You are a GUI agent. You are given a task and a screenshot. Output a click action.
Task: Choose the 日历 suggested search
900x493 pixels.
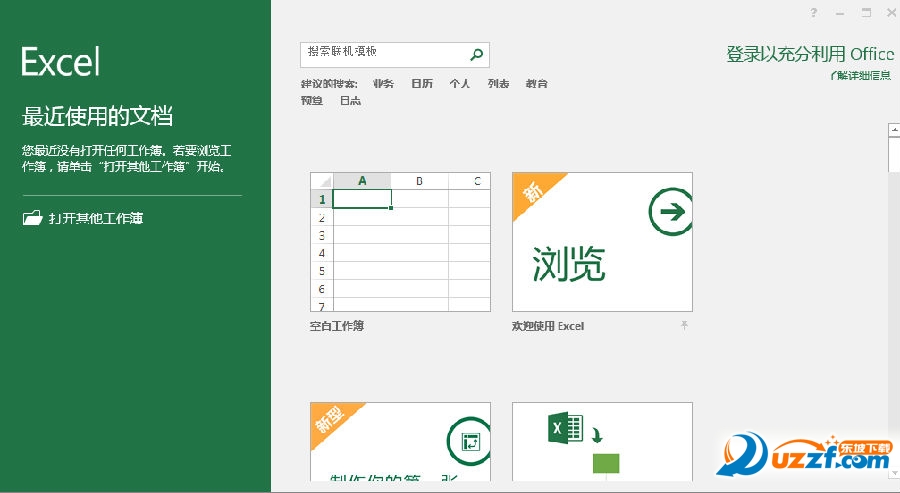(x=422, y=84)
